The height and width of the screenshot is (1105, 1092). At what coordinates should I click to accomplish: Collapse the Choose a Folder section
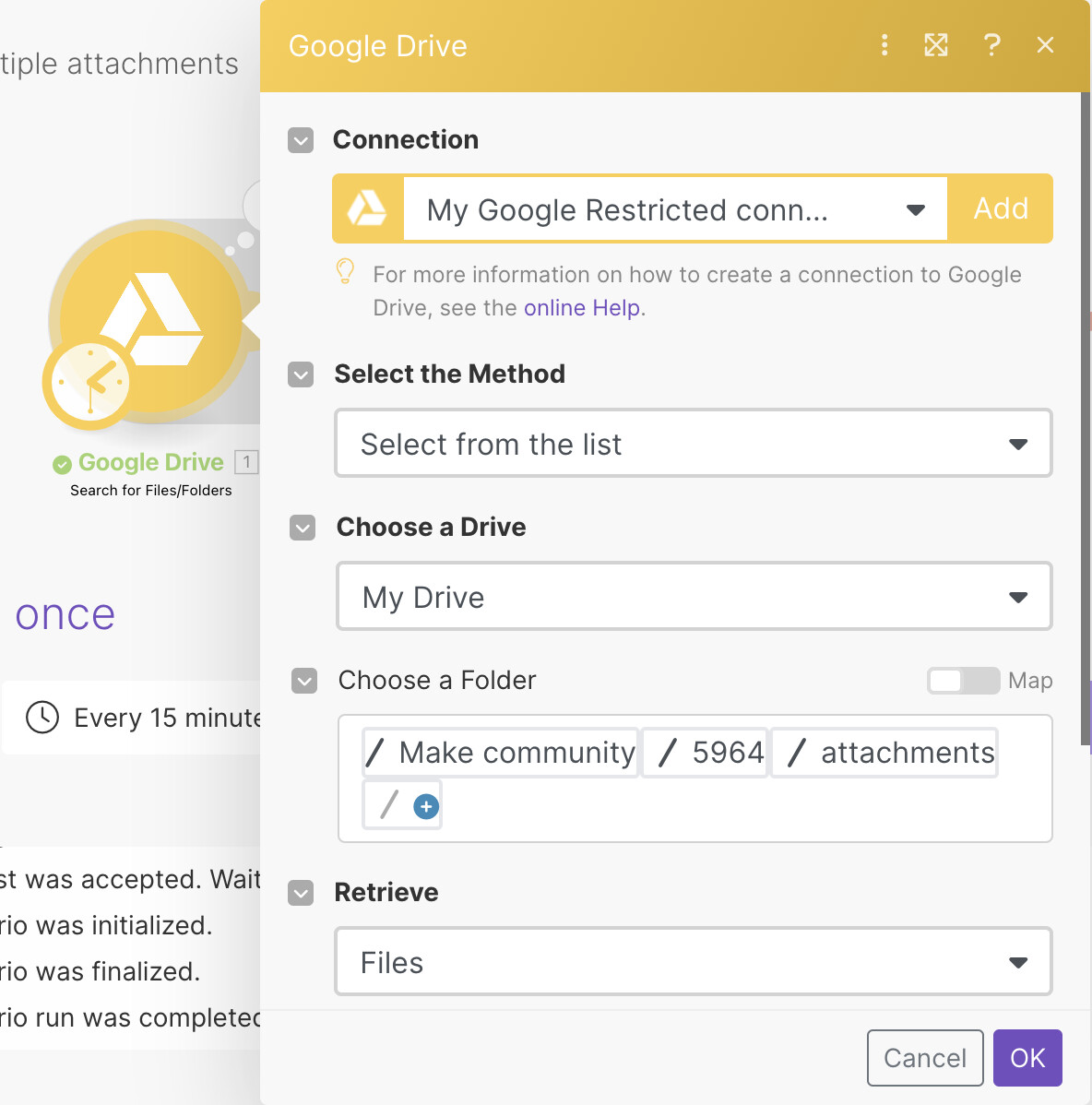pos(304,681)
